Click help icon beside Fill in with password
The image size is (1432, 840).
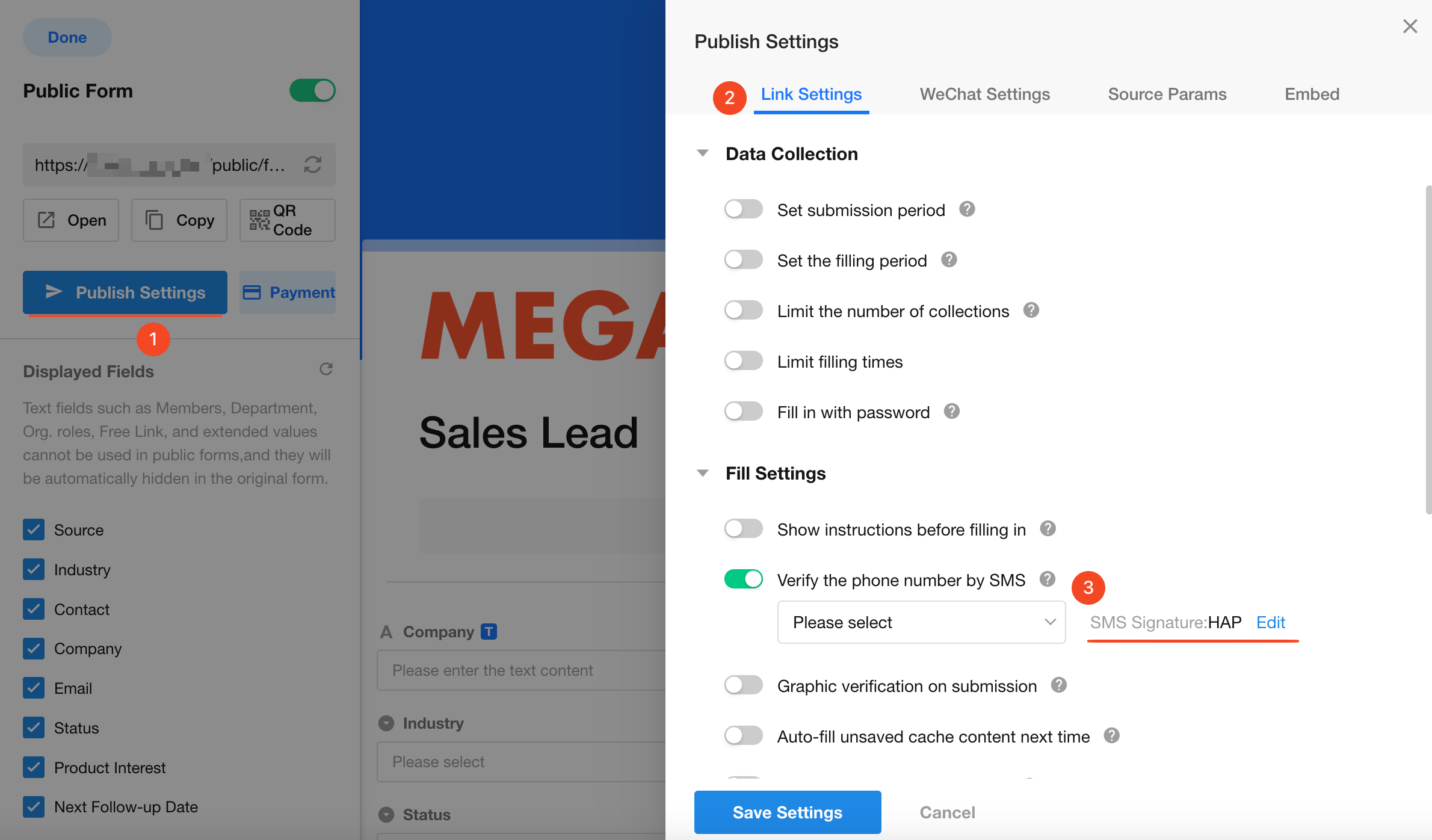point(951,412)
